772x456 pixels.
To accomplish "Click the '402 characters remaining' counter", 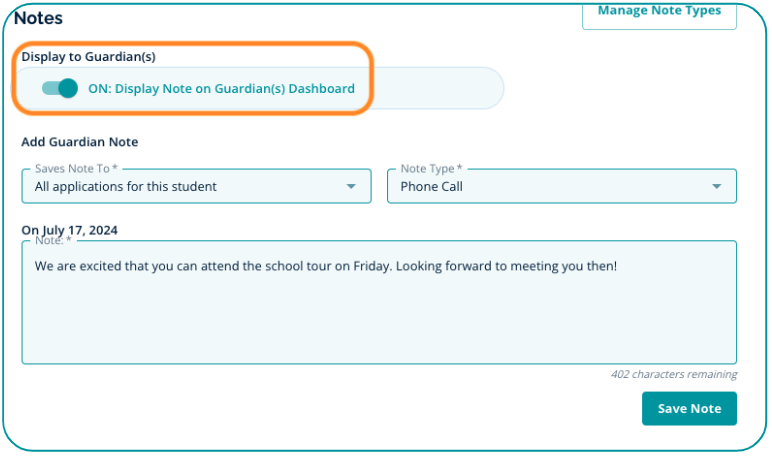I will click(x=674, y=375).
